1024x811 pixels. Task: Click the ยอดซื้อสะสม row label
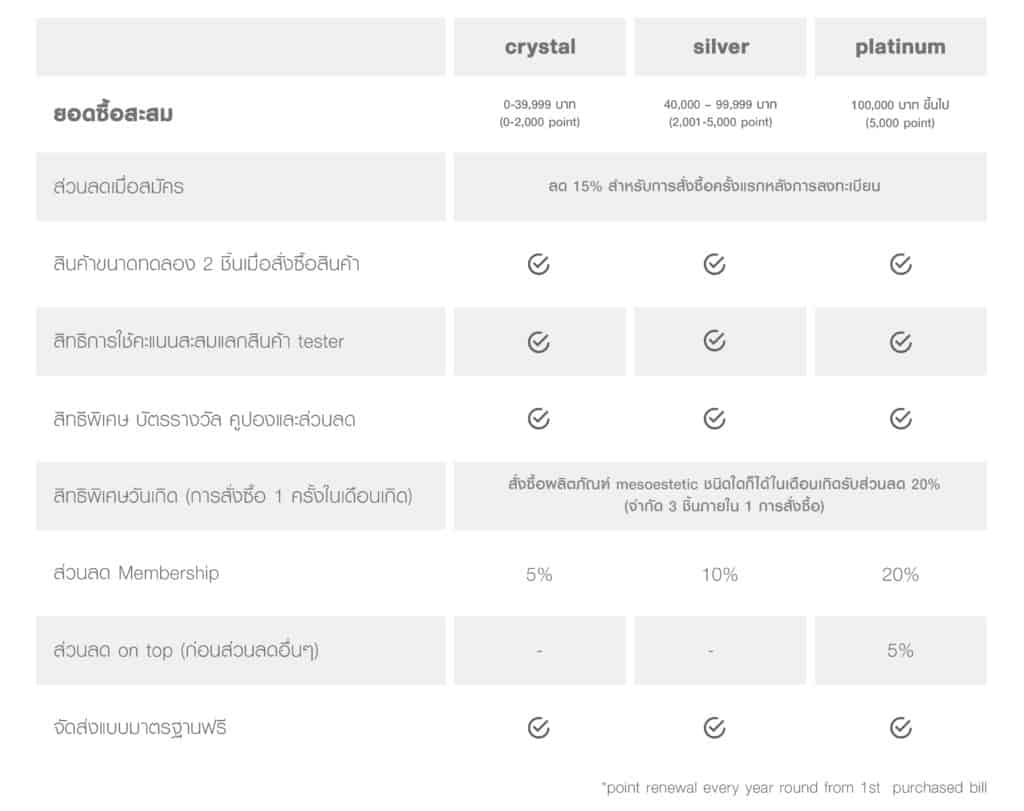click(113, 114)
